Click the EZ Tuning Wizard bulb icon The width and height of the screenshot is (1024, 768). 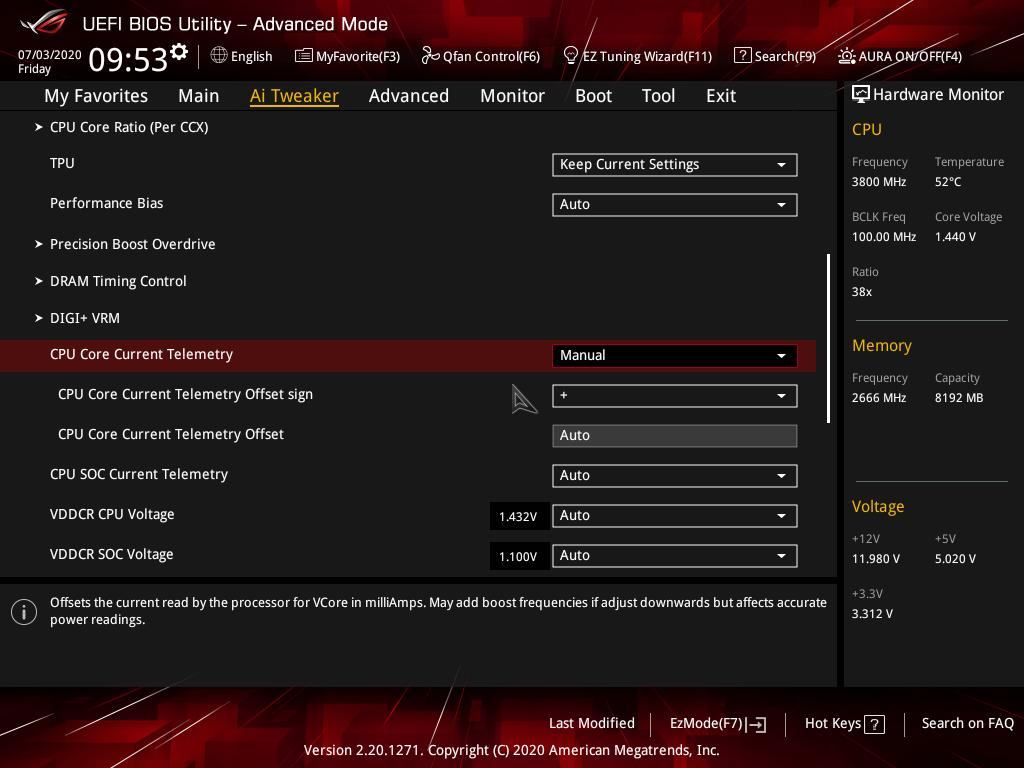(570, 56)
